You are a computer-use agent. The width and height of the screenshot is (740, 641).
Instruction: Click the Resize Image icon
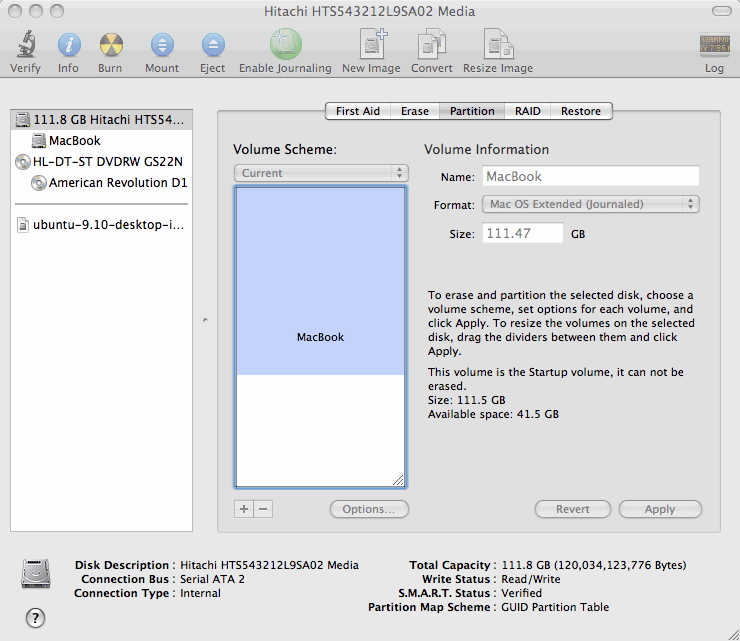point(498,44)
